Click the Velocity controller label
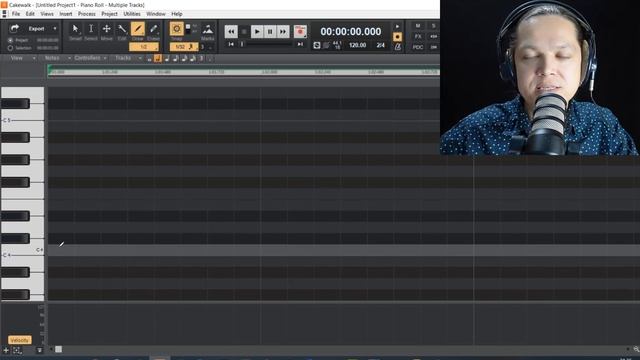Screen dimensions: 640x360 click(19, 340)
